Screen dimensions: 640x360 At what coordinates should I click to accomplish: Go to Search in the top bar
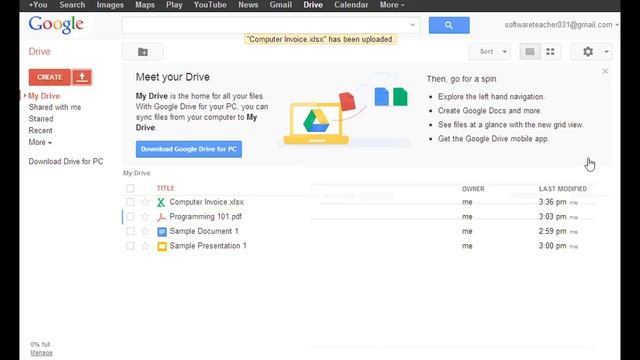point(72,5)
